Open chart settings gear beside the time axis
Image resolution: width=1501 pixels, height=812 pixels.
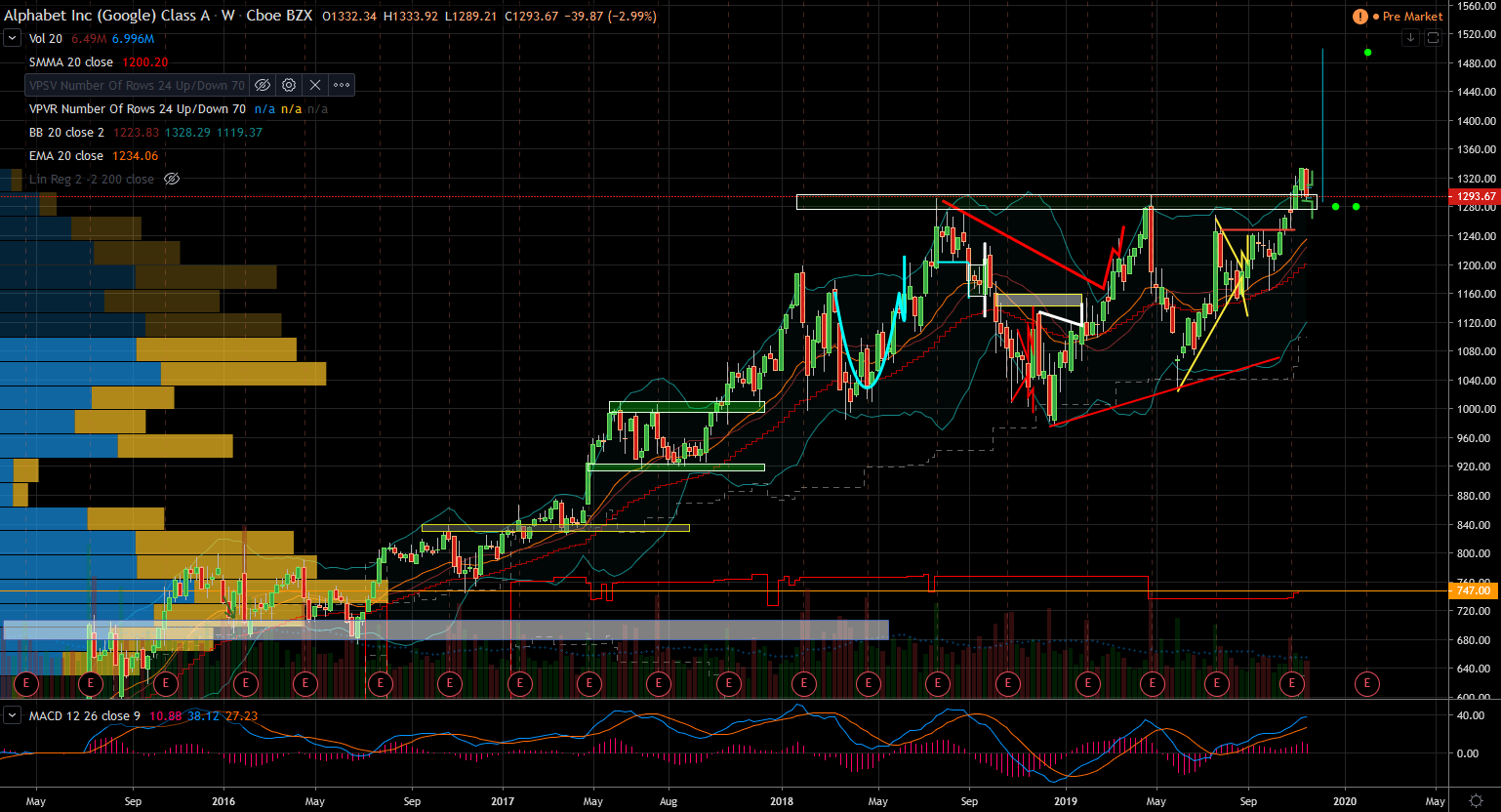1478,800
